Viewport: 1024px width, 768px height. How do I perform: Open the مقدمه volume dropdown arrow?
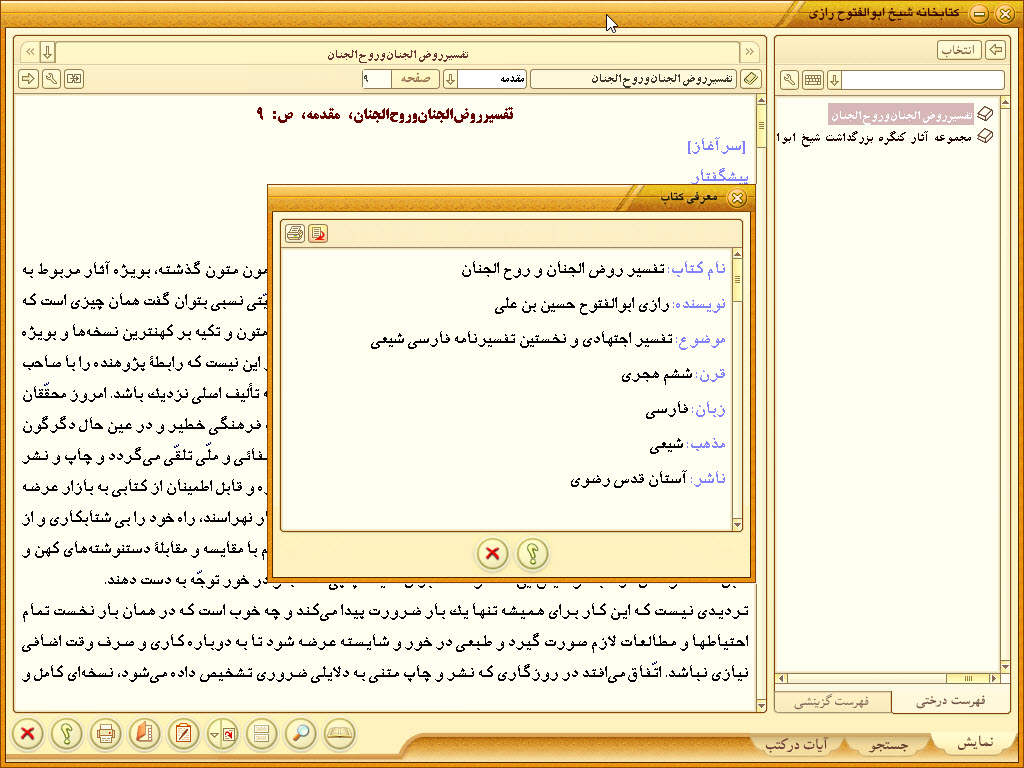click(450, 79)
